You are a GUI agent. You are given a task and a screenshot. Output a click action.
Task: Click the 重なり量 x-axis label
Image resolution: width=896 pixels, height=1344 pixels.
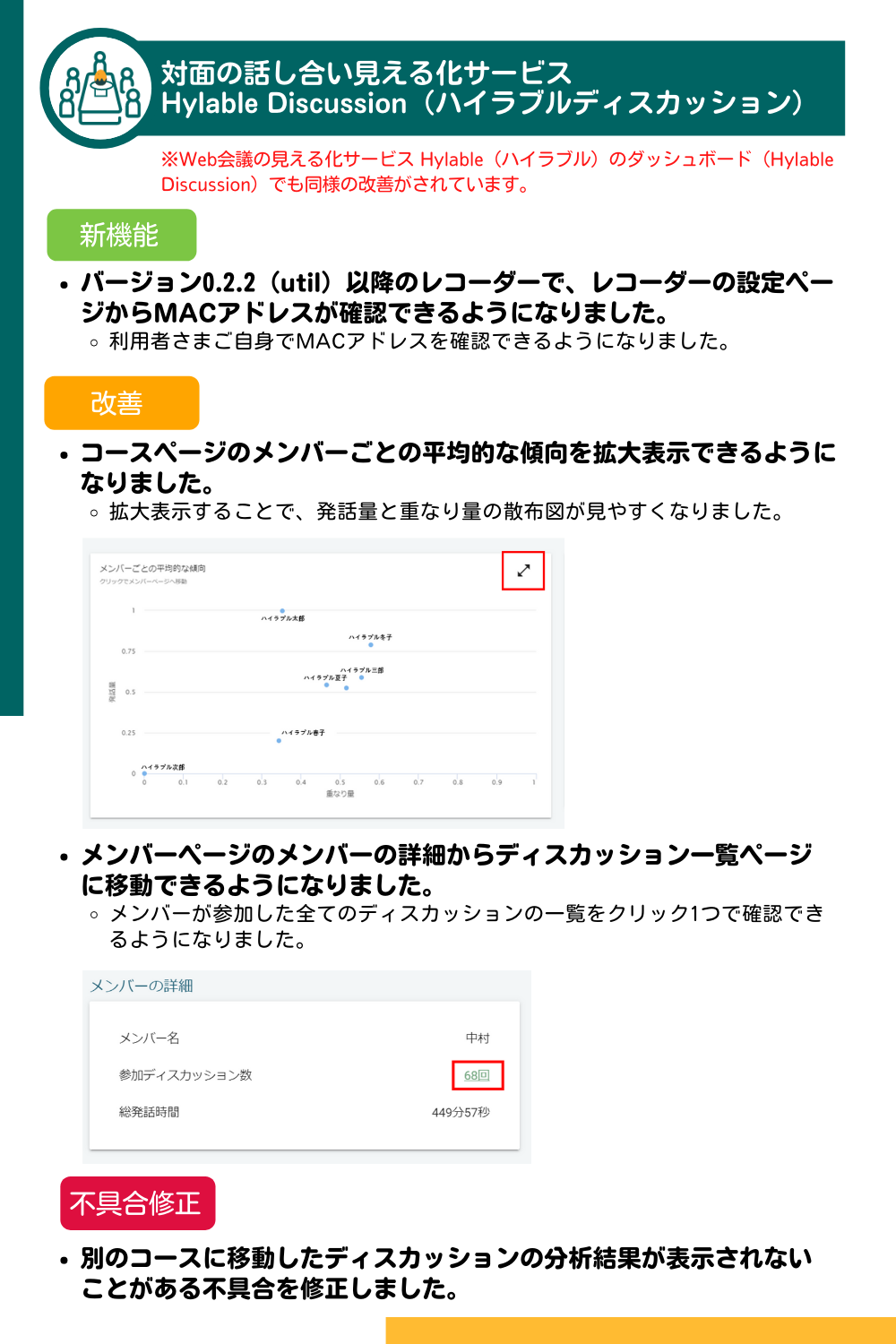pyautogui.click(x=340, y=794)
